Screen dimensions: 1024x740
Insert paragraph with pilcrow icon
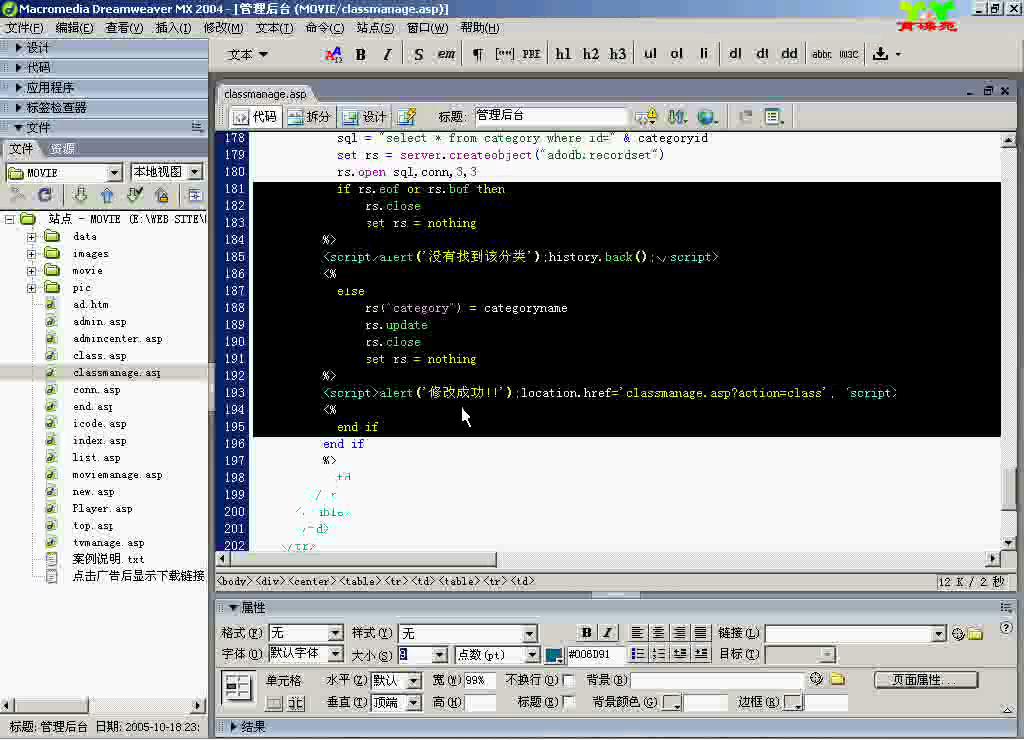coord(477,55)
